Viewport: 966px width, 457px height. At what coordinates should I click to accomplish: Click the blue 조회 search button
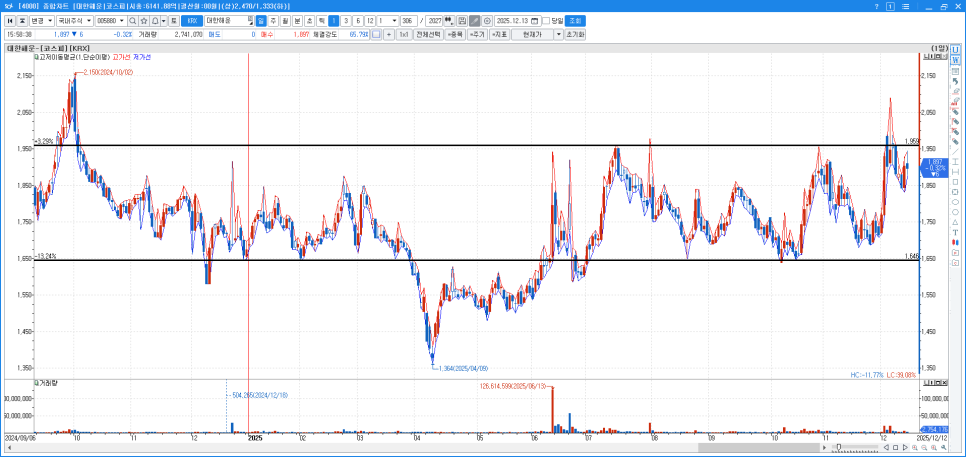[575, 20]
